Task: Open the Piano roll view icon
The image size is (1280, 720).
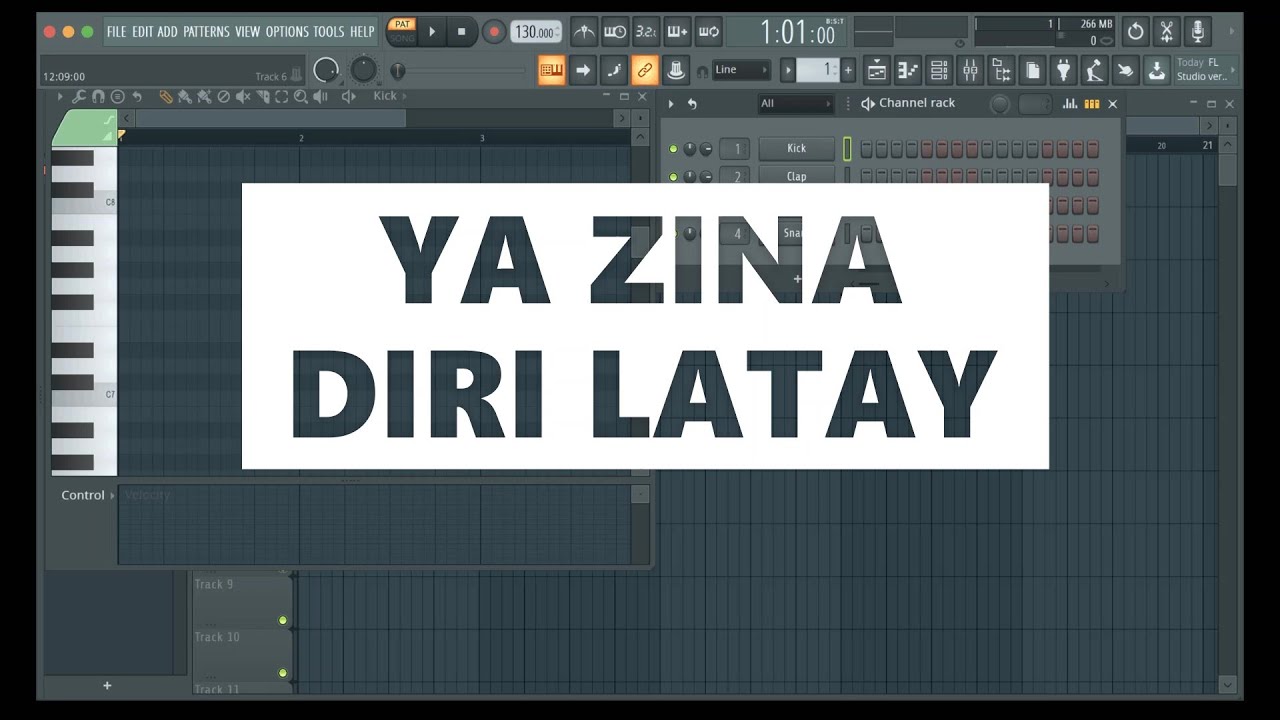Action: [908, 70]
